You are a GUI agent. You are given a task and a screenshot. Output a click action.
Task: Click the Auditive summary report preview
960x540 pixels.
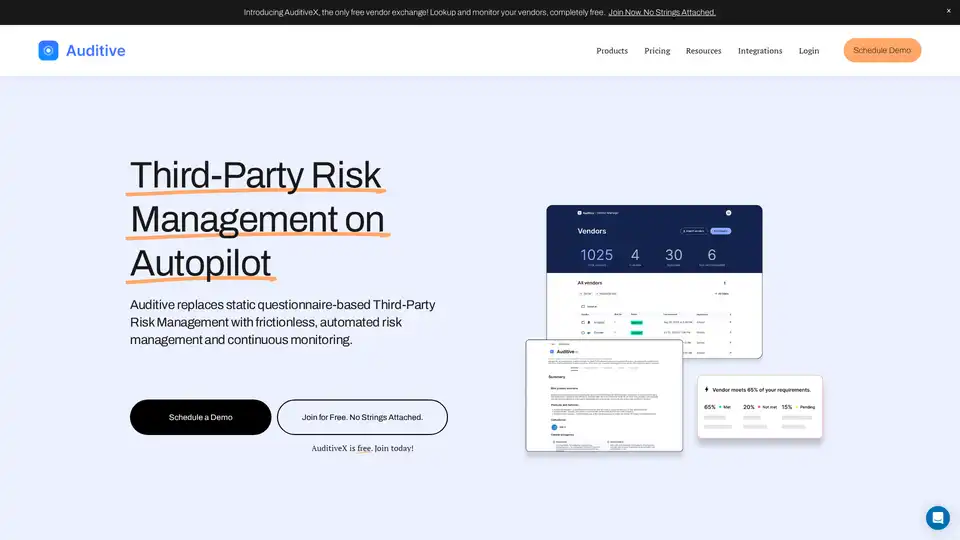pos(604,395)
